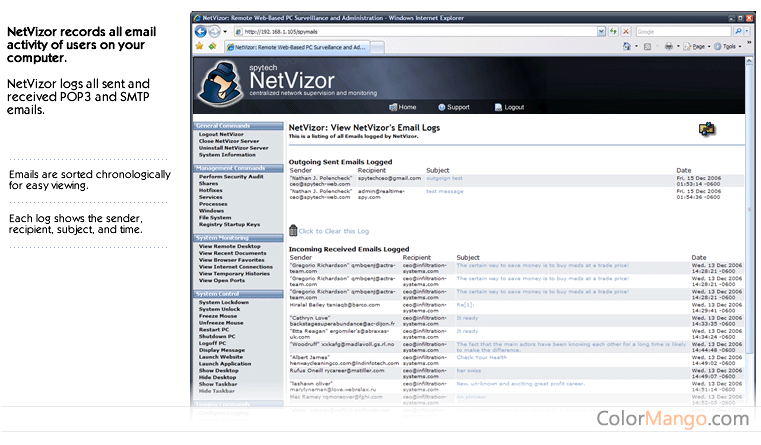Click the Google search box
Viewport: 761px width, 445px height.
pyautogui.click(x=683, y=32)
